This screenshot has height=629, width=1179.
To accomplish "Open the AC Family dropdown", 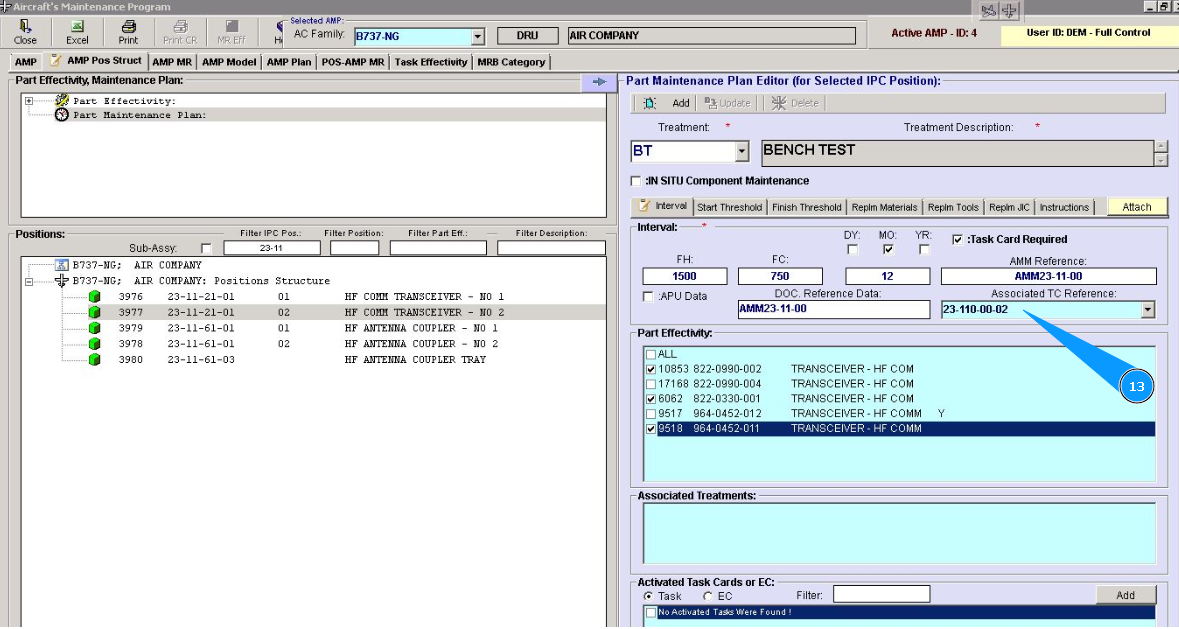I will 477,37.
